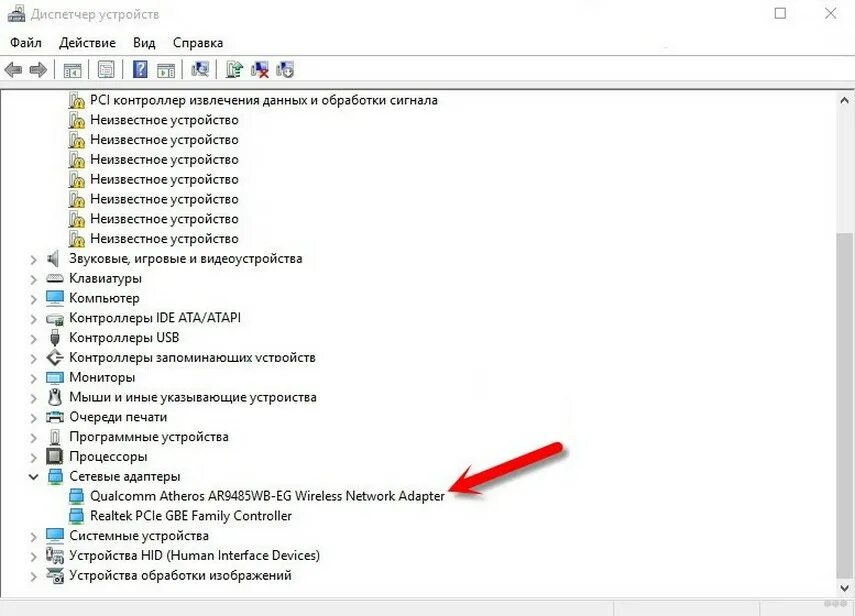Screen dimensions: 855x616
Task: Expand the Контроллеры USB node
Action: coord(34,339)
